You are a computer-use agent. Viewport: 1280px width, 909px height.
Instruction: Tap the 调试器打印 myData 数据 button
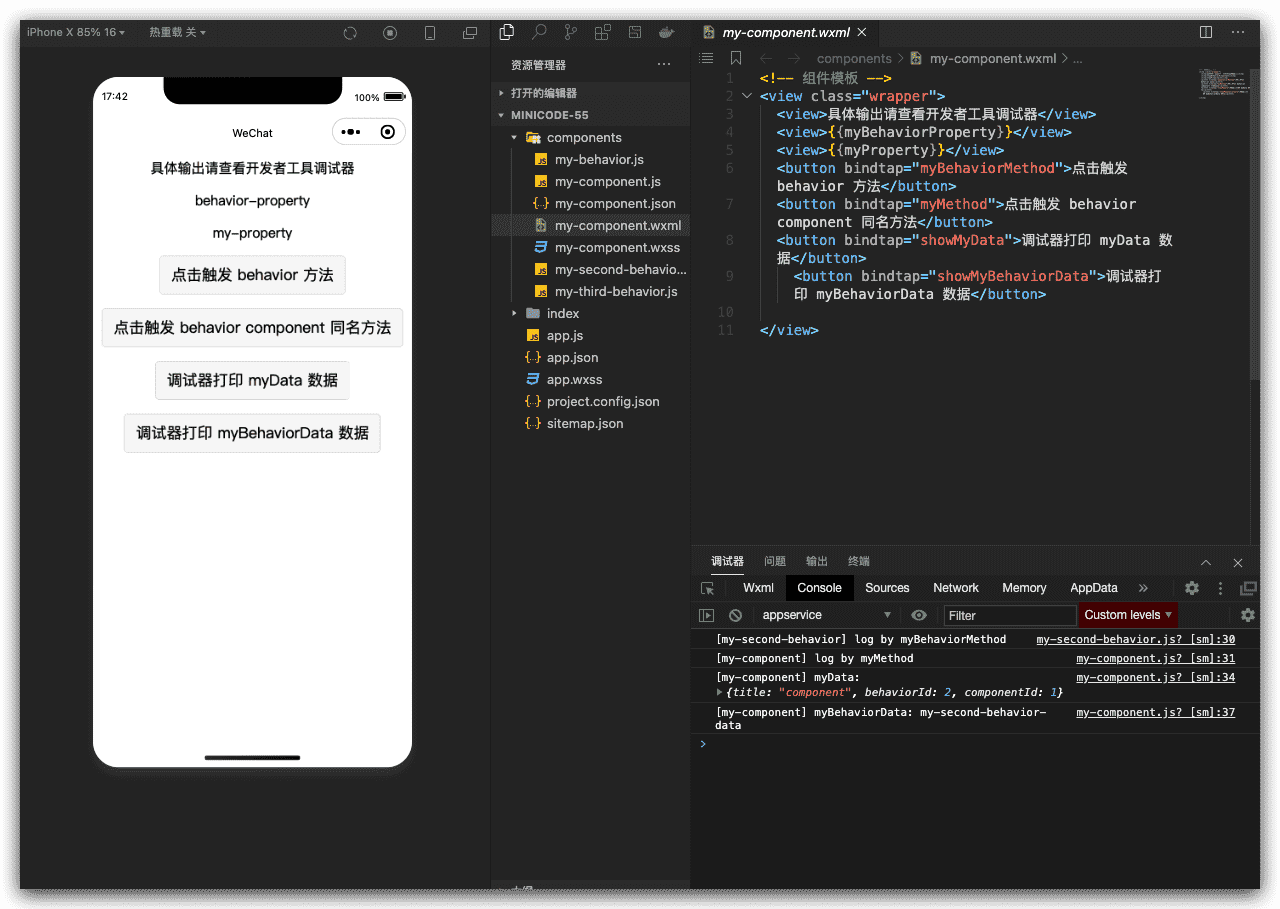click(x=252, y=380)
